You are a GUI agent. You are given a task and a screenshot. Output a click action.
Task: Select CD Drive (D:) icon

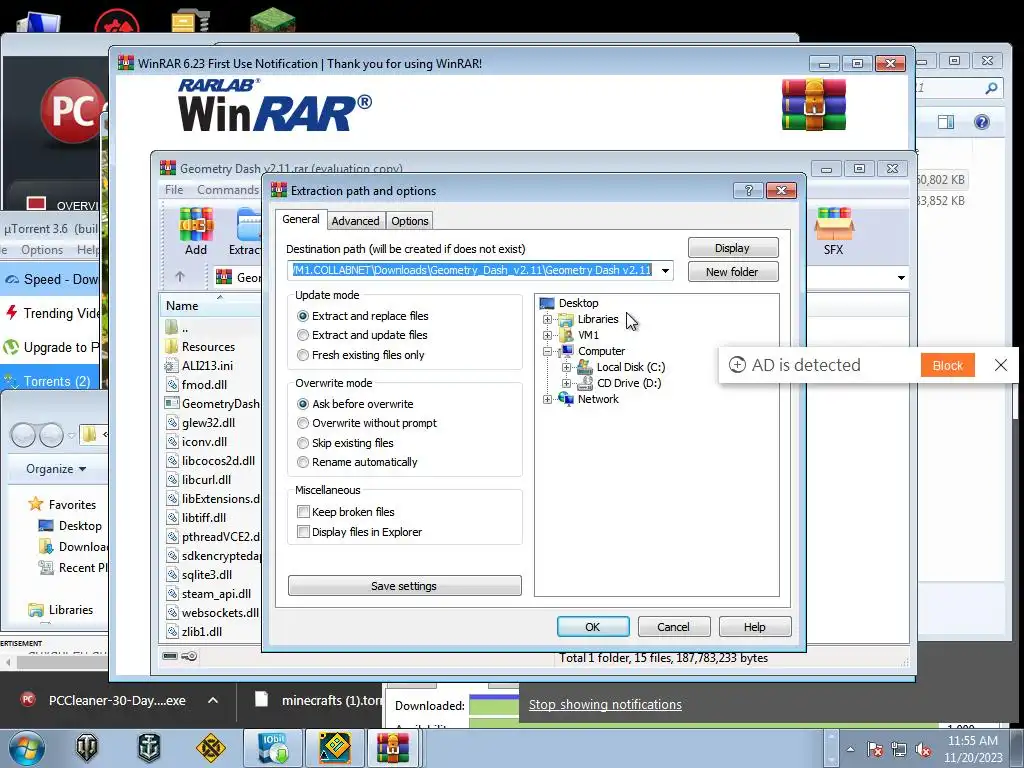pyautogui.click(x=585, y=383)
